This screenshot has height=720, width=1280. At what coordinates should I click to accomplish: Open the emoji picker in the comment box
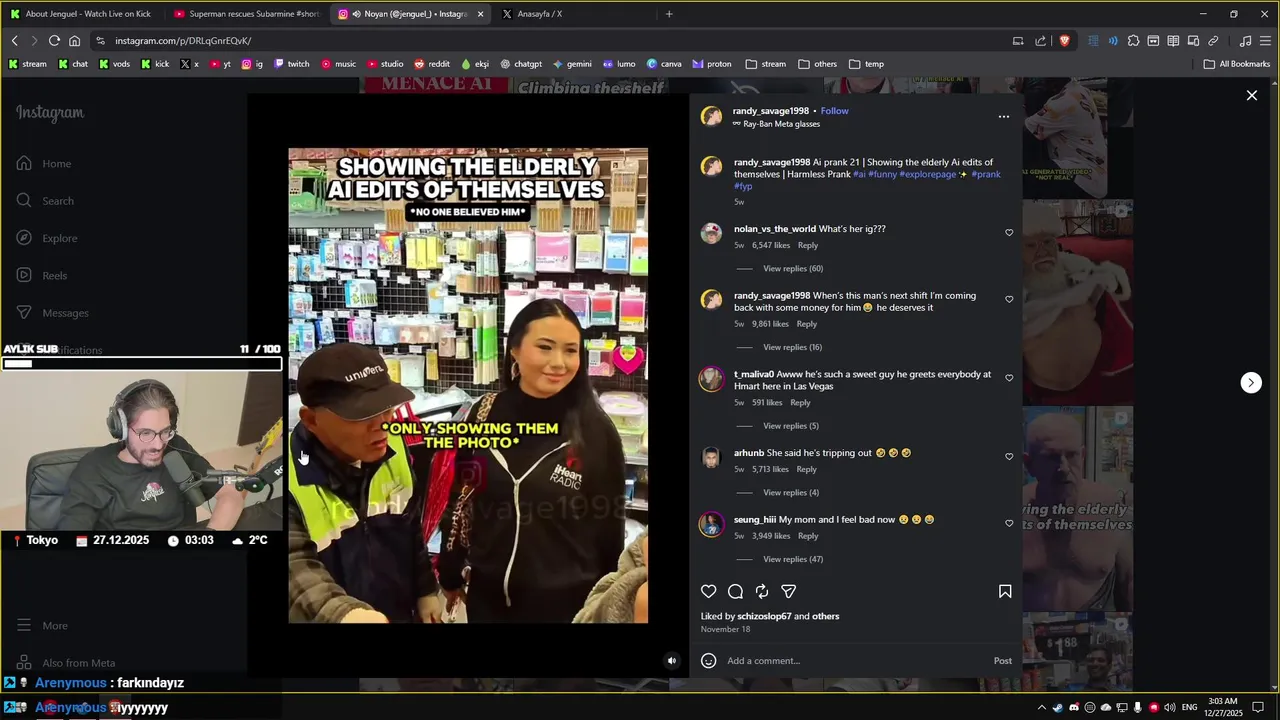[709, 660]
